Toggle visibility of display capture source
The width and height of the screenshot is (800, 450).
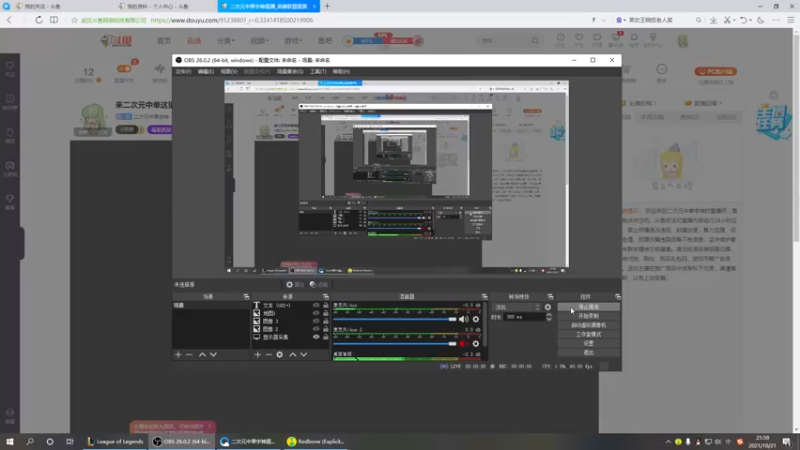pyautogui.click(x=316, y=337)
